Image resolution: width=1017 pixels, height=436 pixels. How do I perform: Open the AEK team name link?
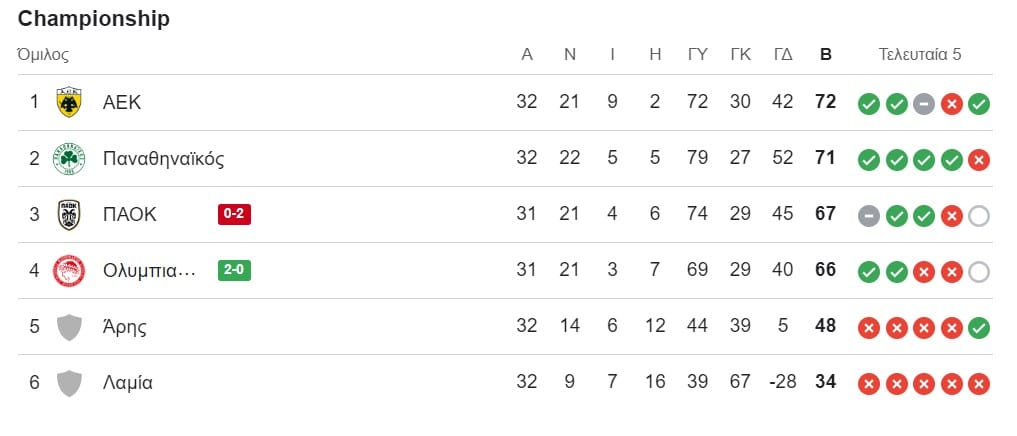click(x=122, y=102)
